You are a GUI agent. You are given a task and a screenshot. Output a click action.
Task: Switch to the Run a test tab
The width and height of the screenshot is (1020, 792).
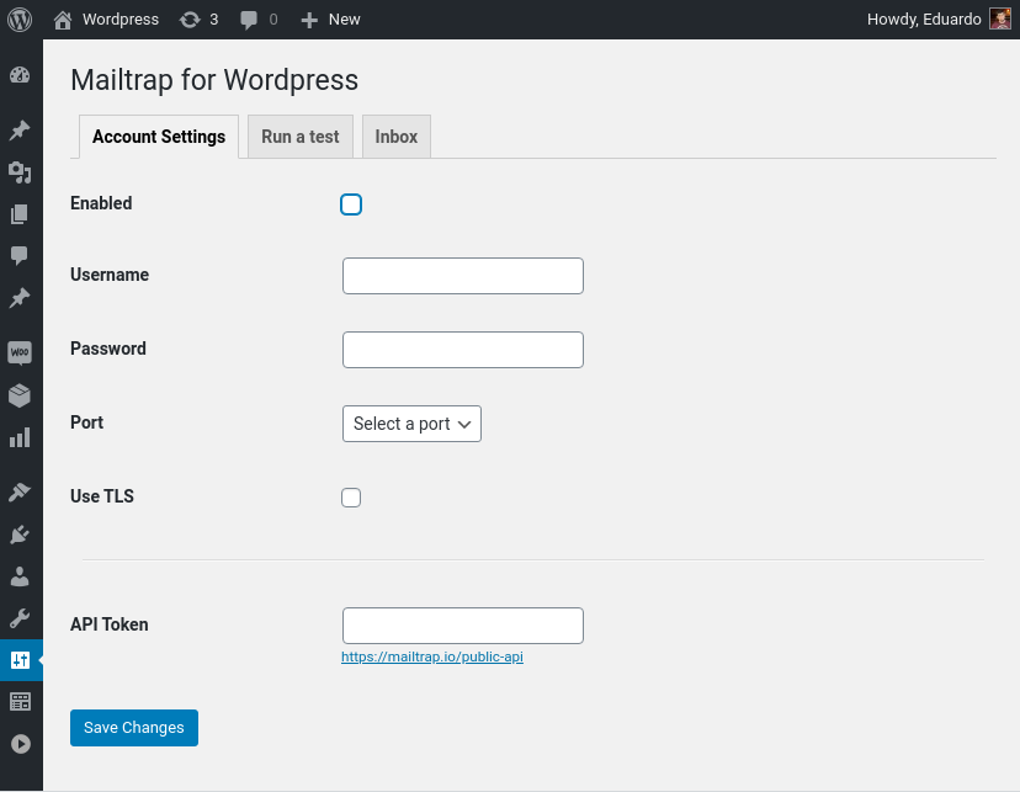click(x=300, y=137)
